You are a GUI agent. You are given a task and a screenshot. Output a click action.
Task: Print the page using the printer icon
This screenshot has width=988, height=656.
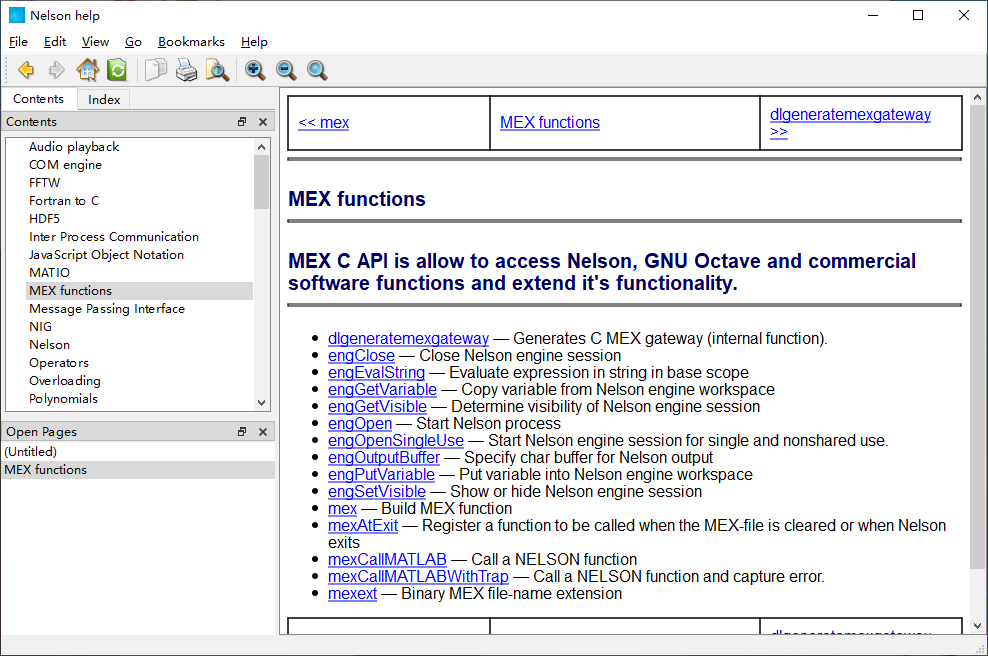coord(187,70)
